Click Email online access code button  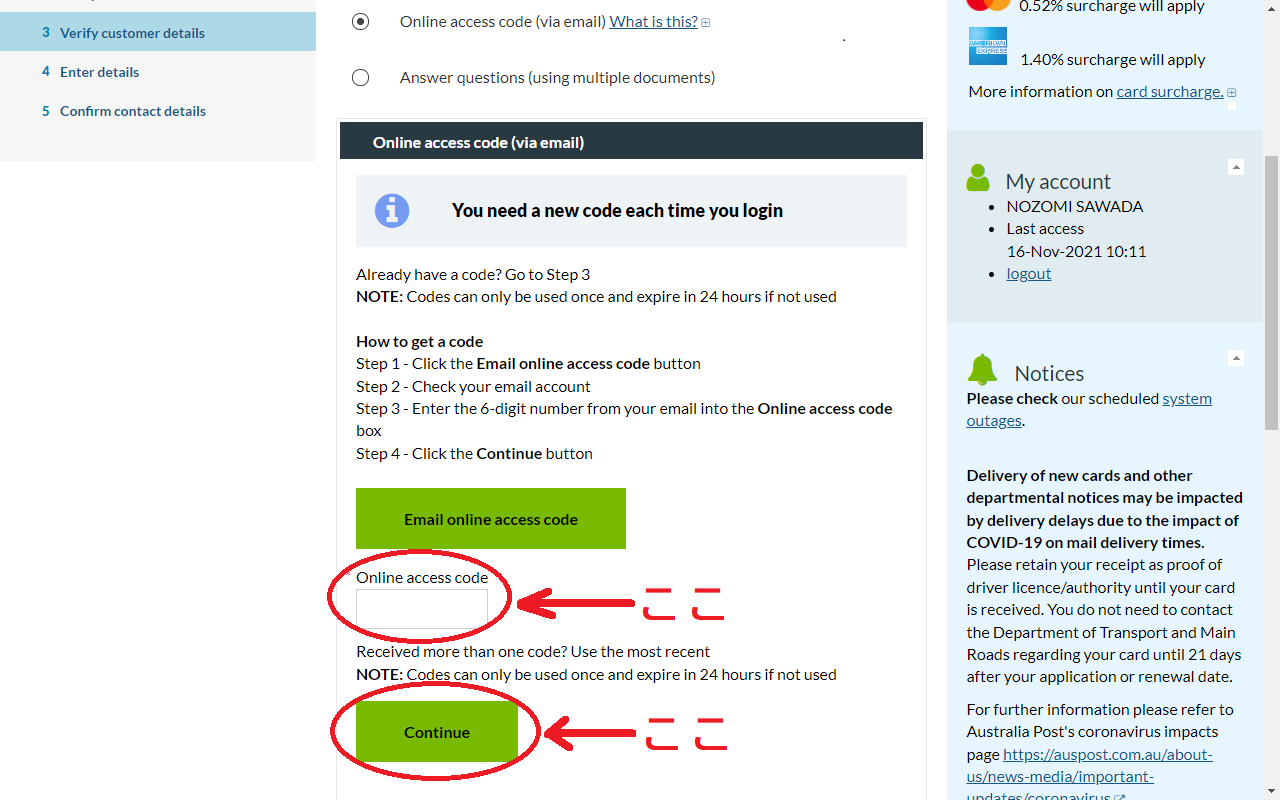(491, 519)
